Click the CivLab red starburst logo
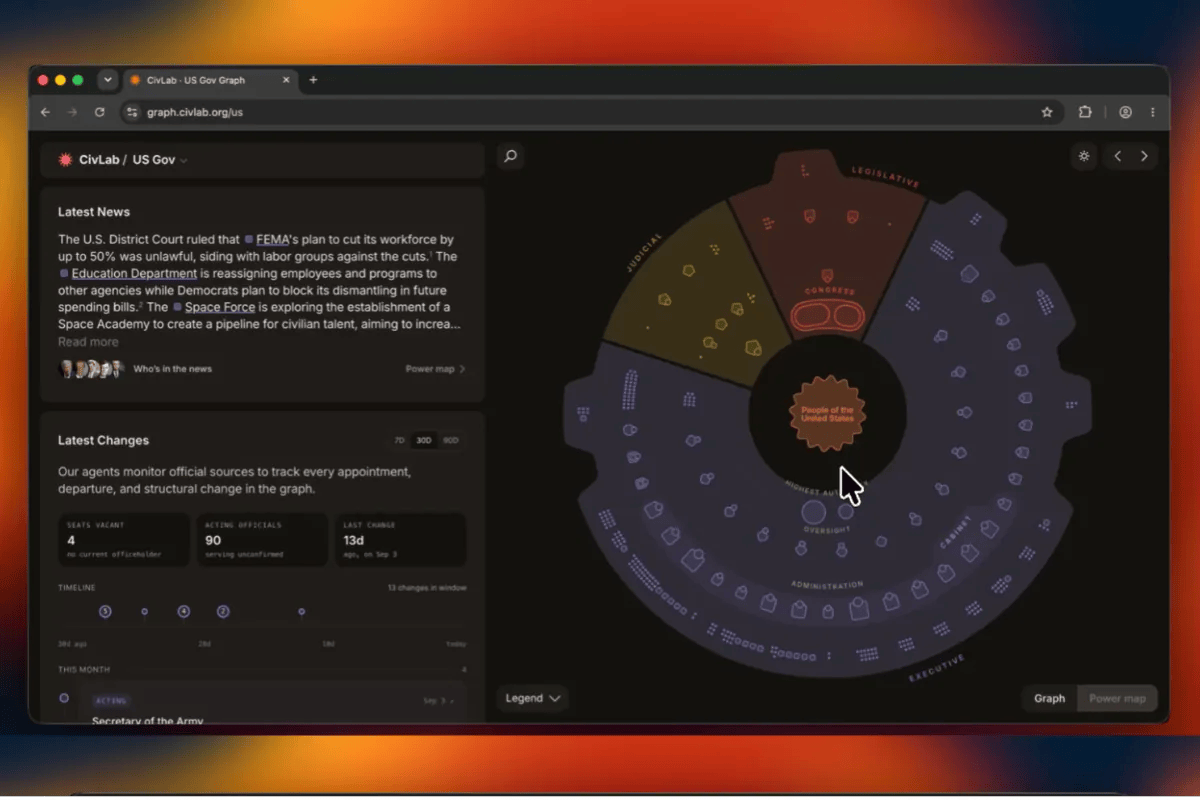 (66, 160)
